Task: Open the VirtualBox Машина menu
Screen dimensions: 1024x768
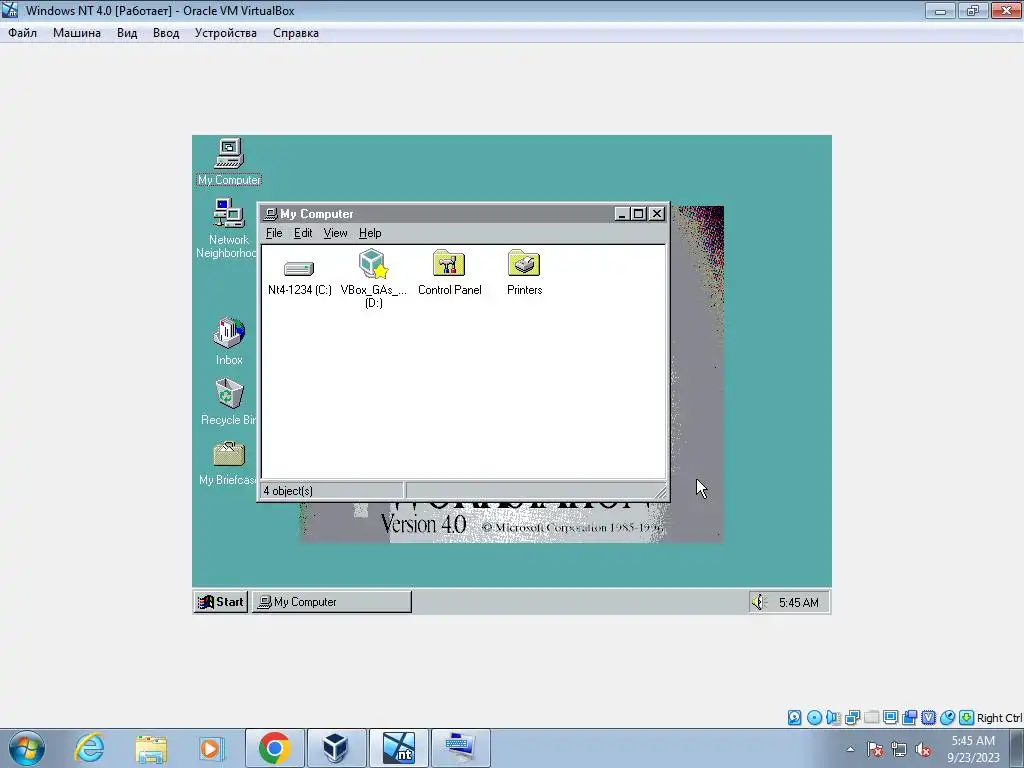Action: [x=76, y=33]
